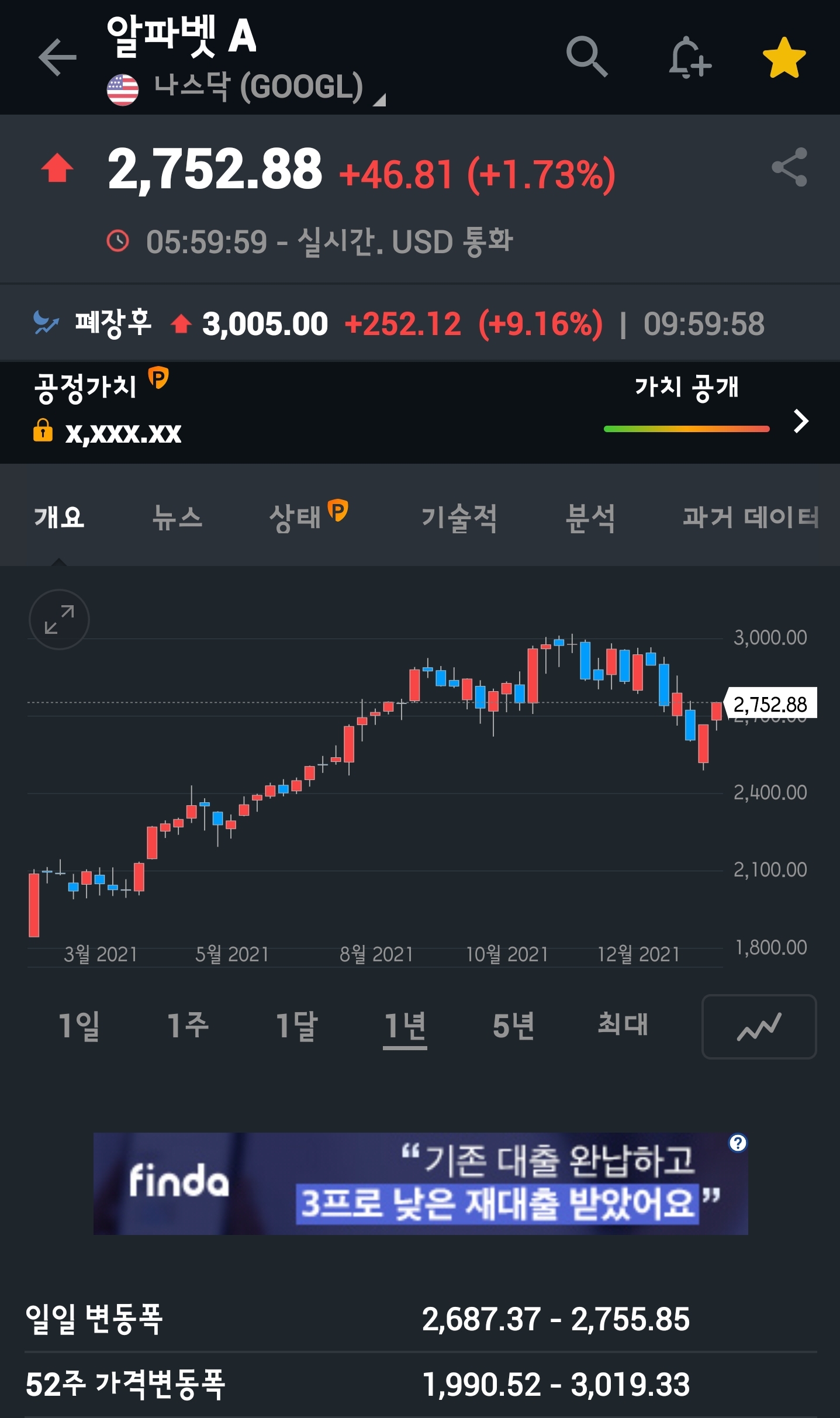Expand the chart to fullscreen
The height and width of the screenshot is (1418, 840).
coord(59,619)
